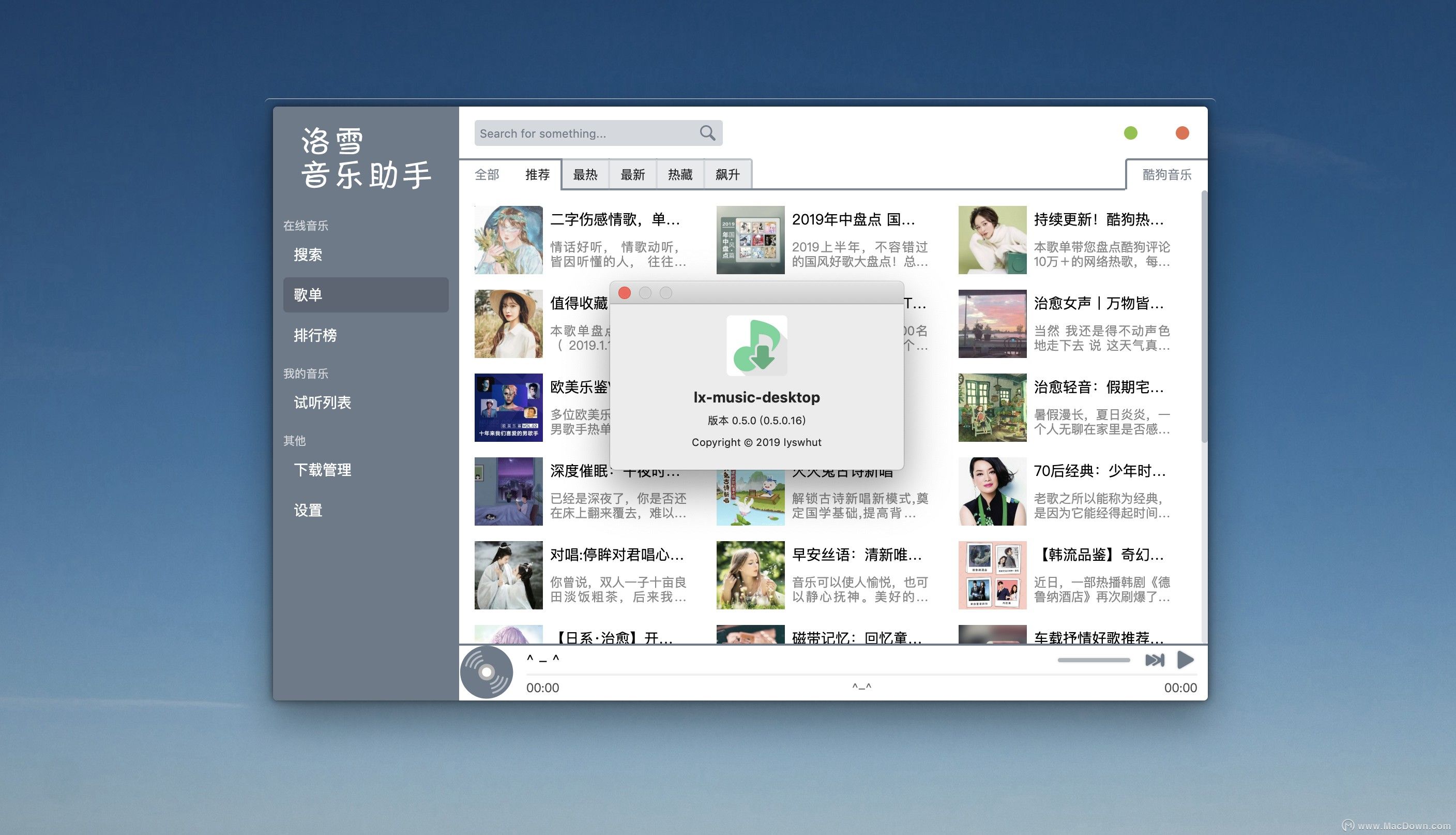Click the playlist list vertical scrollbar
Viewport: 1456px width, 835px height.
(1204, 316)
